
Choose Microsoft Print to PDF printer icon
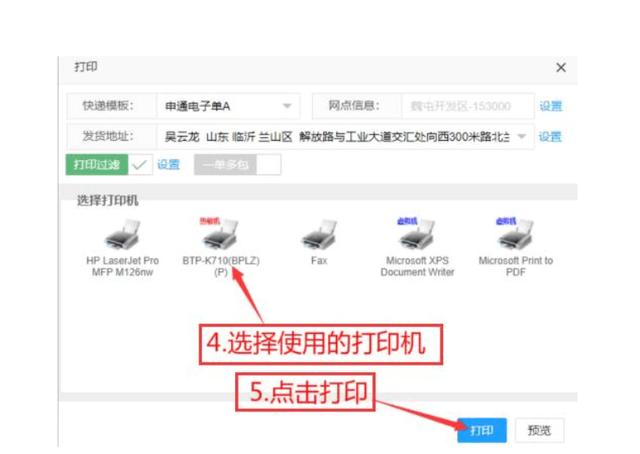coord(516,234)
